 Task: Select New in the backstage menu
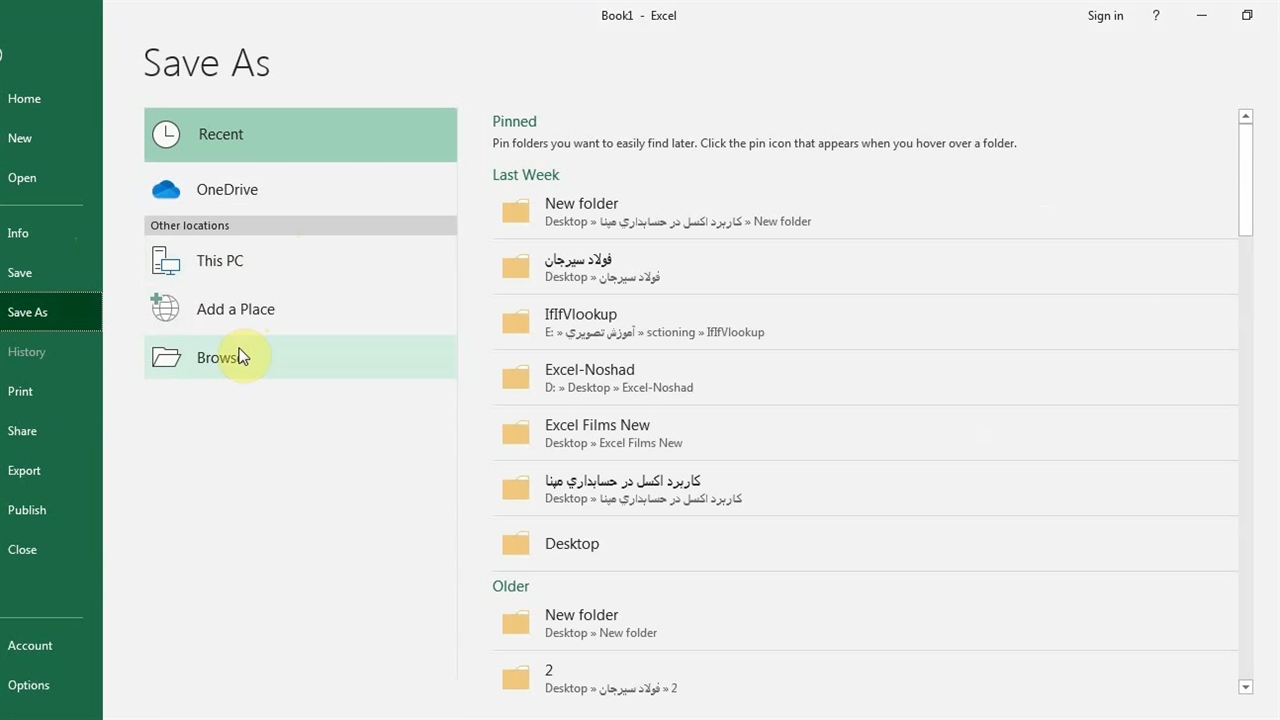(50, 138)
